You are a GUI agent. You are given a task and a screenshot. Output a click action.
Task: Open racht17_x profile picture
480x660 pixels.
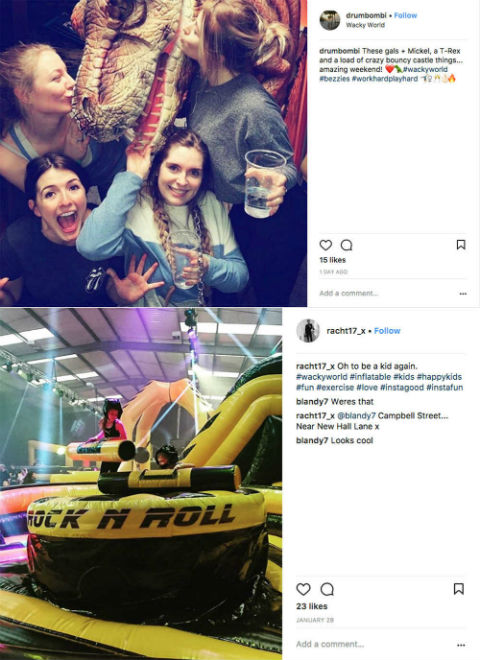tap(308, 331)
